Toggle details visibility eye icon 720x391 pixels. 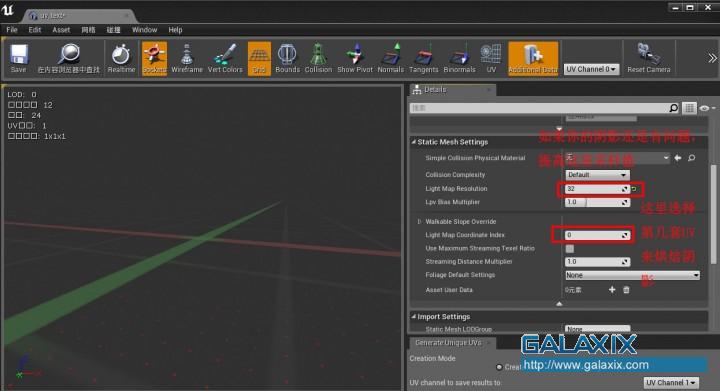(x=705, y=108)
